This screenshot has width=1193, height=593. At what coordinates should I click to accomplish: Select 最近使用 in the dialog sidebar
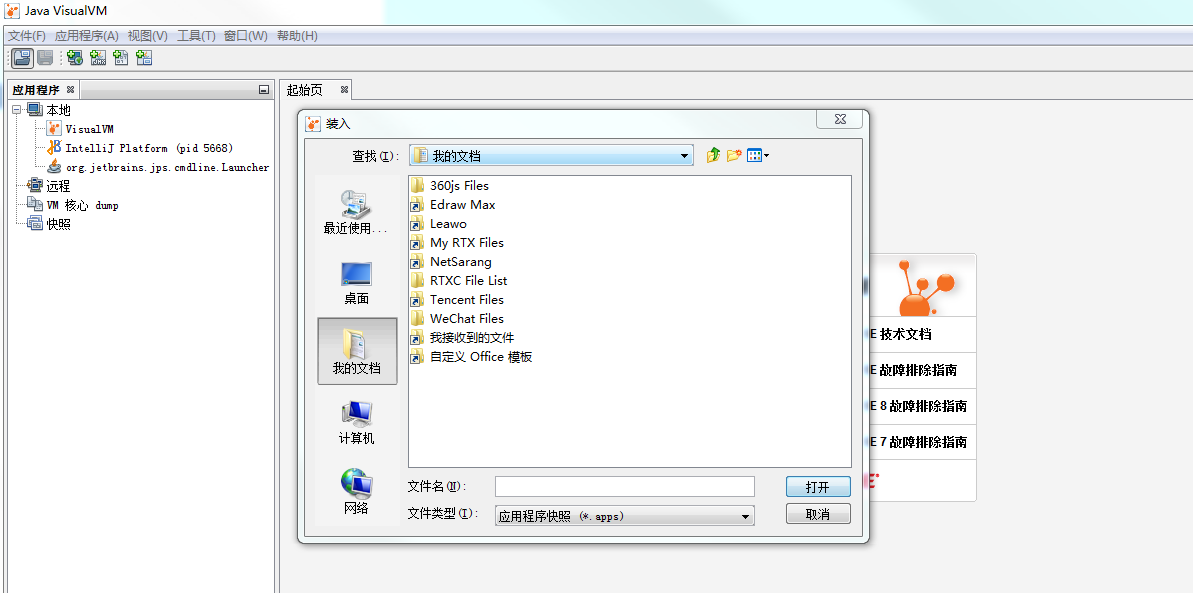pos(356,208)
